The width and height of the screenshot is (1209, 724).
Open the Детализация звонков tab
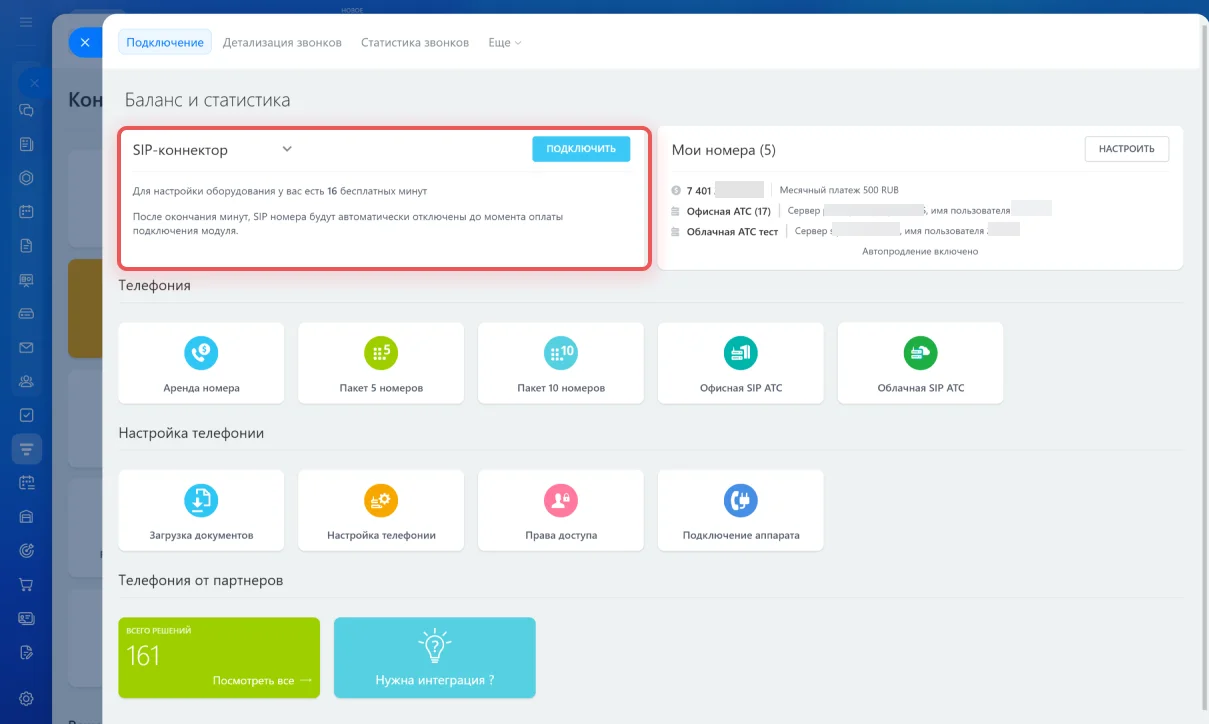[282, 43]
